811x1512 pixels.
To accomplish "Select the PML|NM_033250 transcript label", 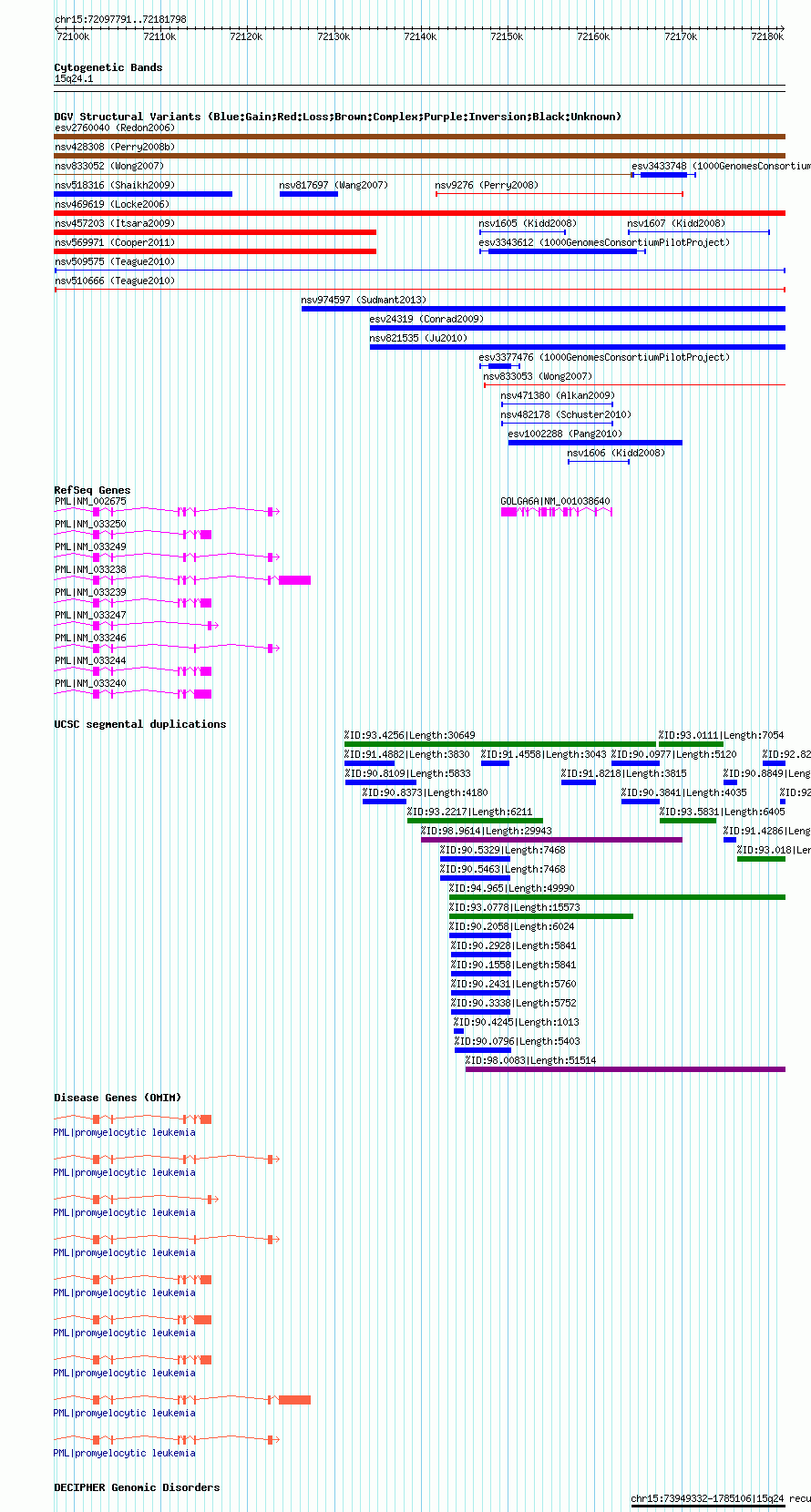I will tap(90, 524).
